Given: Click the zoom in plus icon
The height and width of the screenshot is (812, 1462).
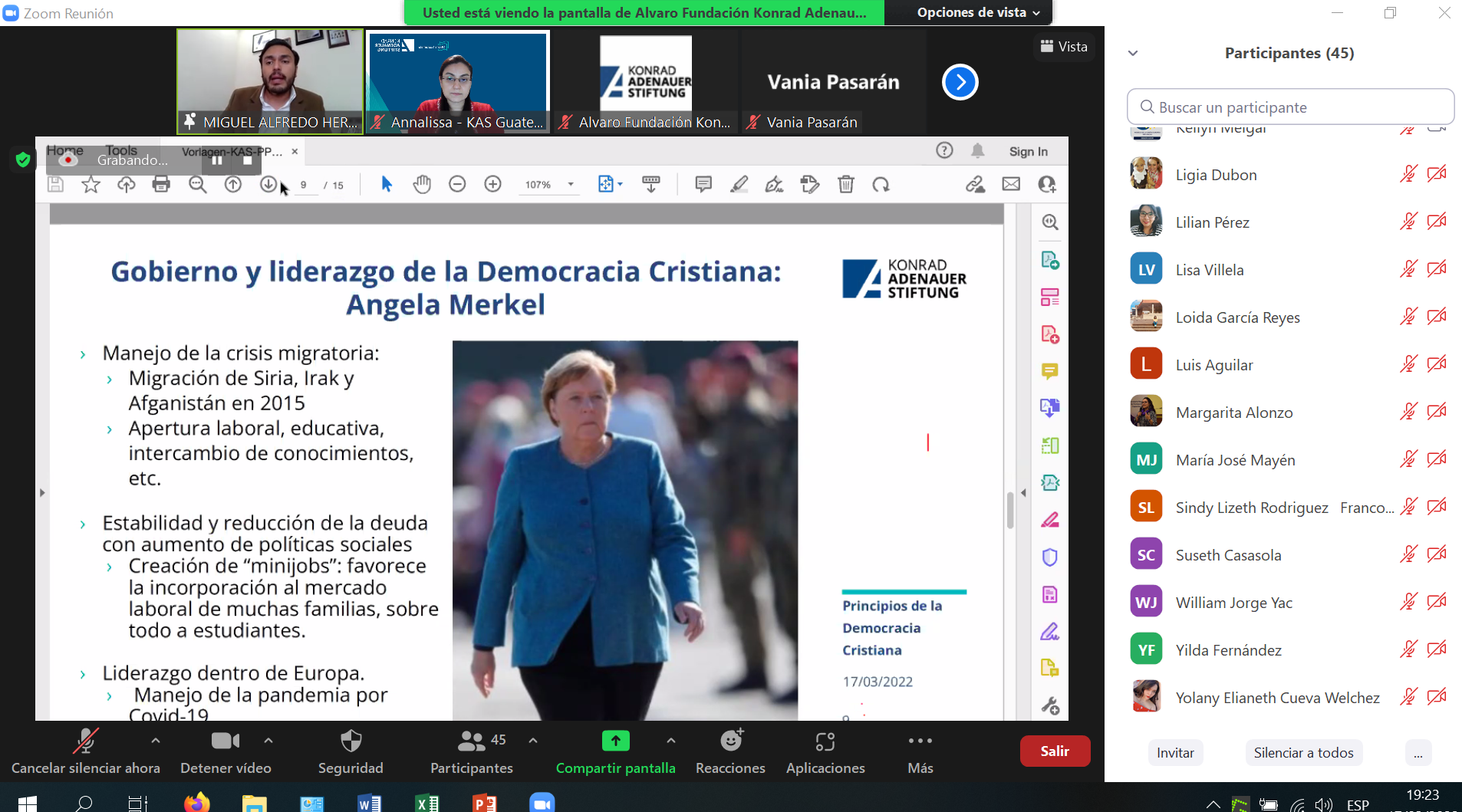Looking at the screenshot, I should (492, 184).
